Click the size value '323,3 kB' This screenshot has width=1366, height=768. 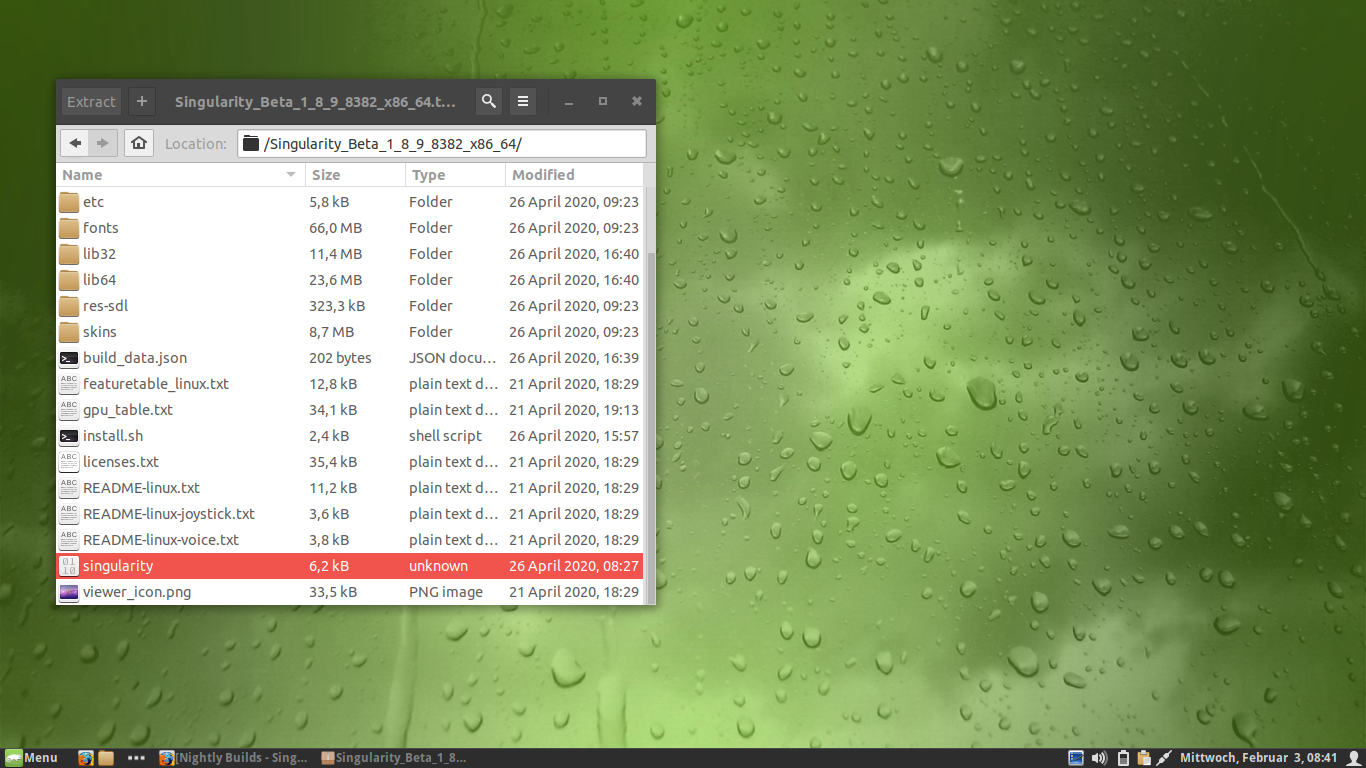point(337,306)
